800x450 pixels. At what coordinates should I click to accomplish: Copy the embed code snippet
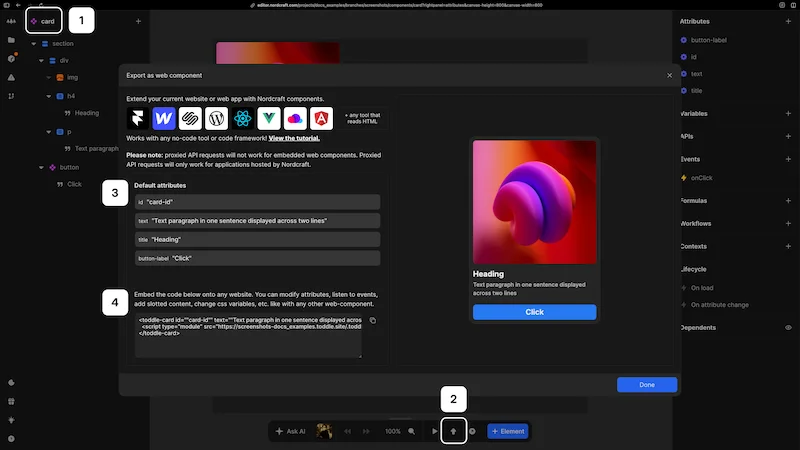[373, 320]
